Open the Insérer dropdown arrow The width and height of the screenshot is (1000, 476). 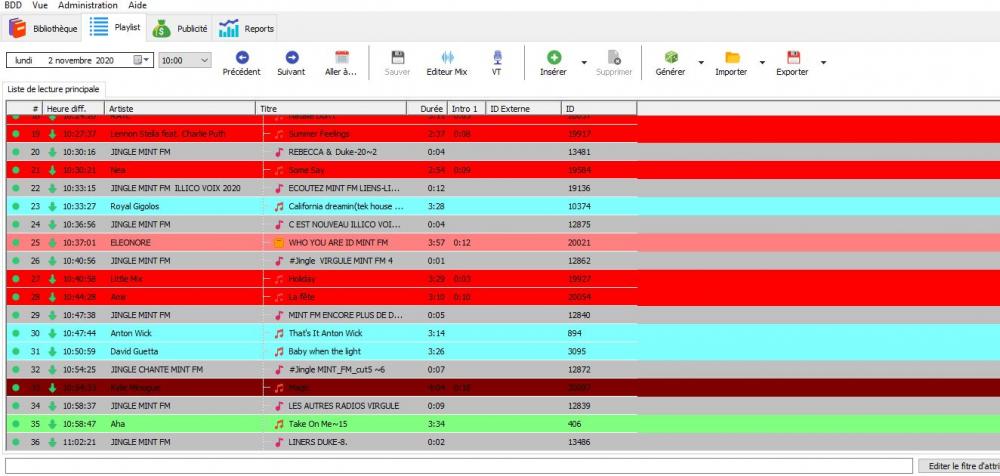(584, 63)
